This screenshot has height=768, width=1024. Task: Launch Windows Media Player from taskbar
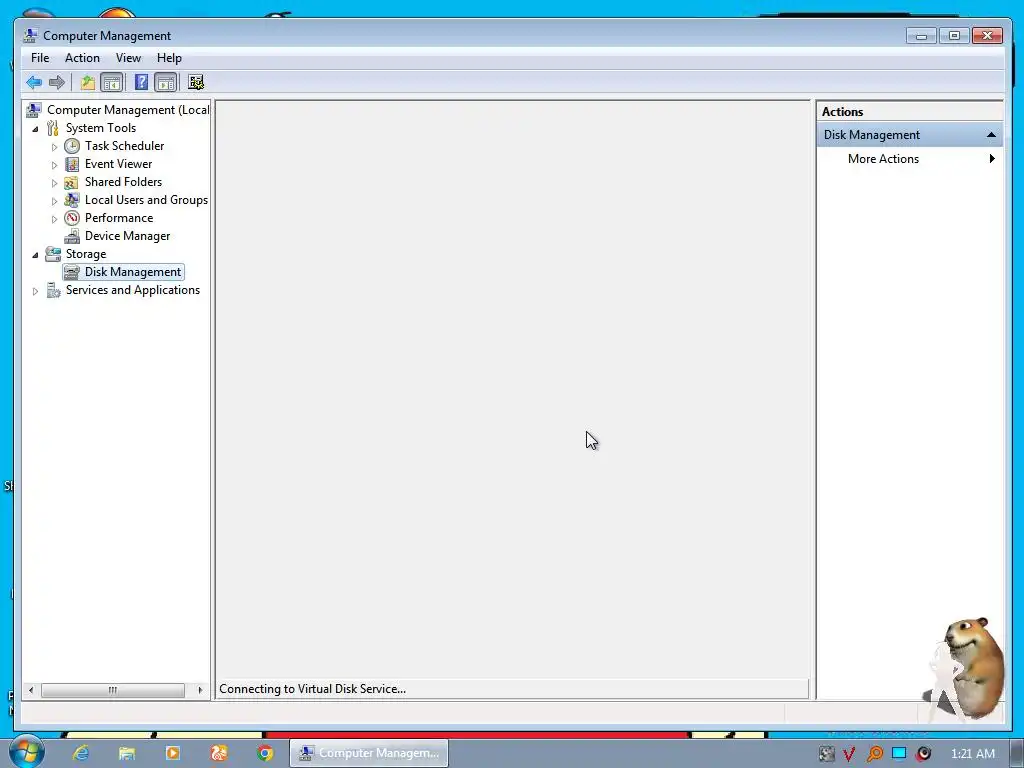point(172,753)
